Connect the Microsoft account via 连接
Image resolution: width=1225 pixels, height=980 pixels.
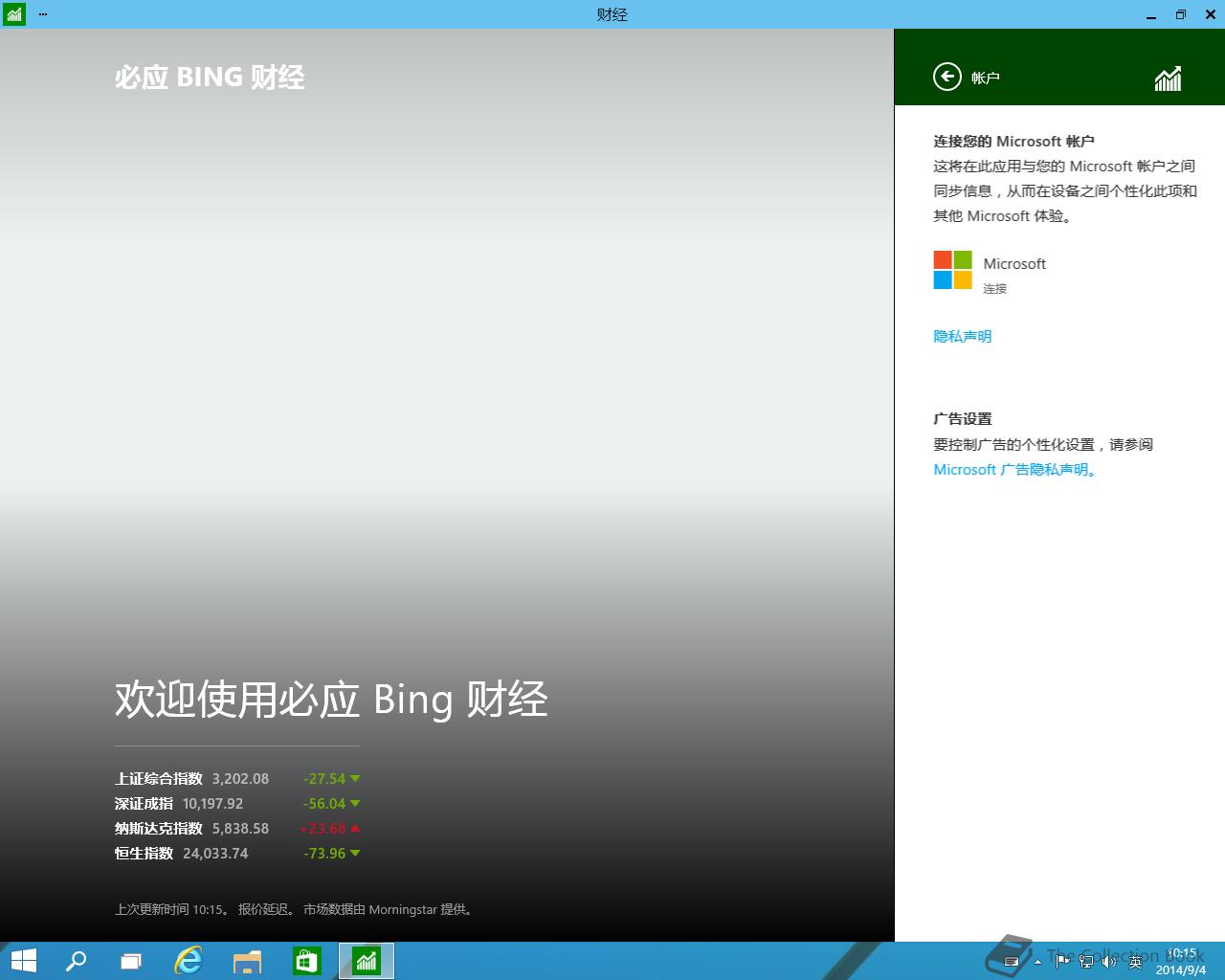point(994,289)
